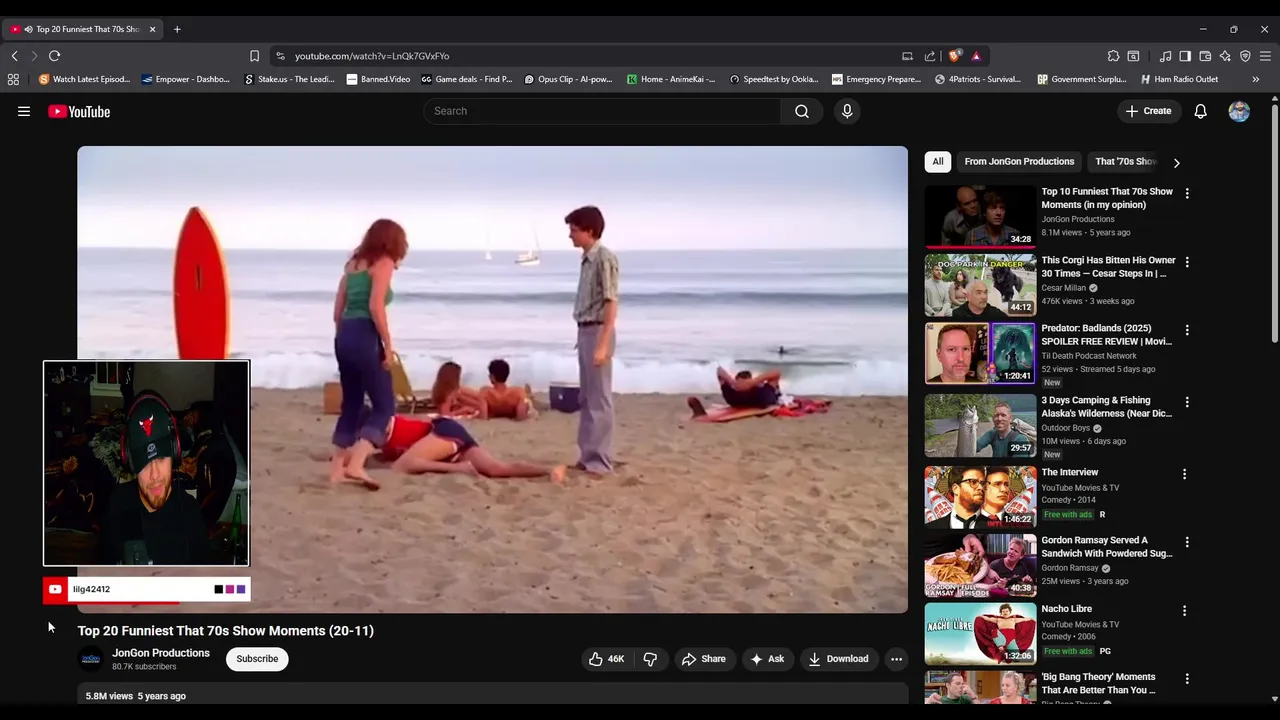Go back to the previous page
Screen dimensions: 1280x720
[x=14, y=56]
